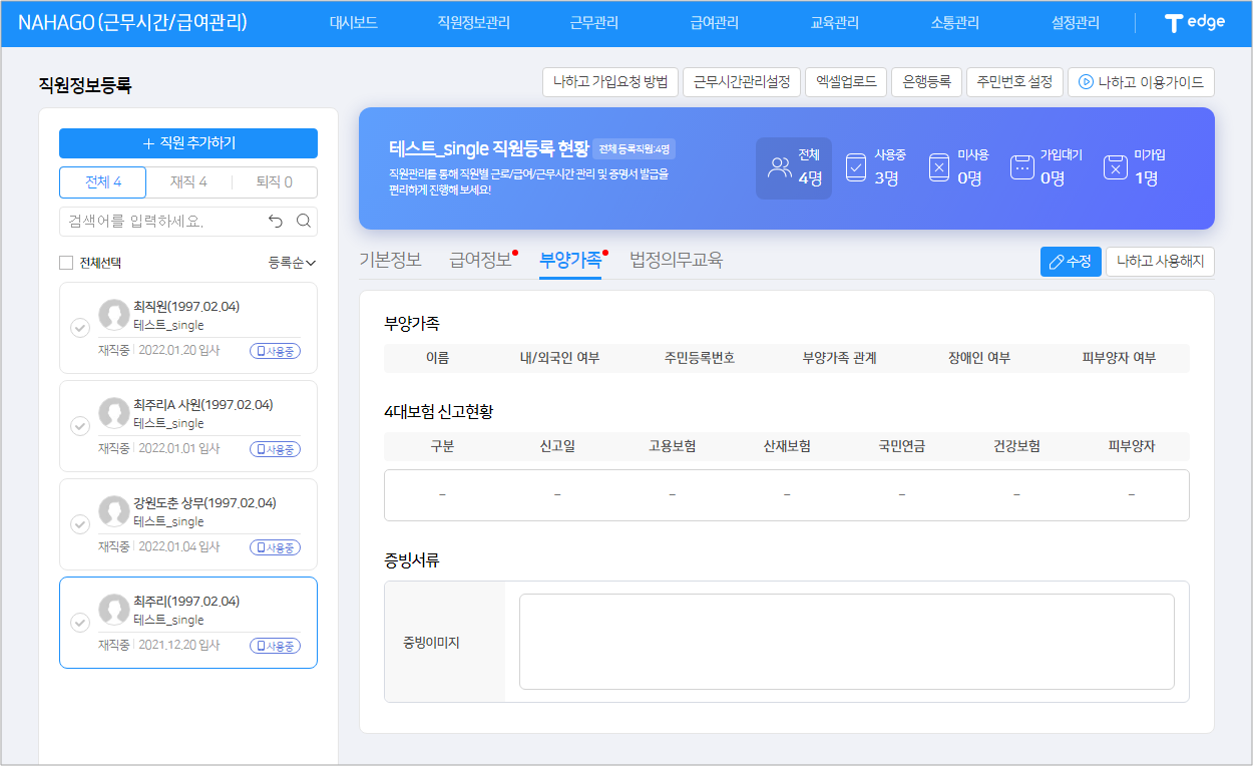Image resolution: width=1253 pixels, height=766 pixels.
Task: Switch to the 법정의무교육 tab
Action: [676, 260]
